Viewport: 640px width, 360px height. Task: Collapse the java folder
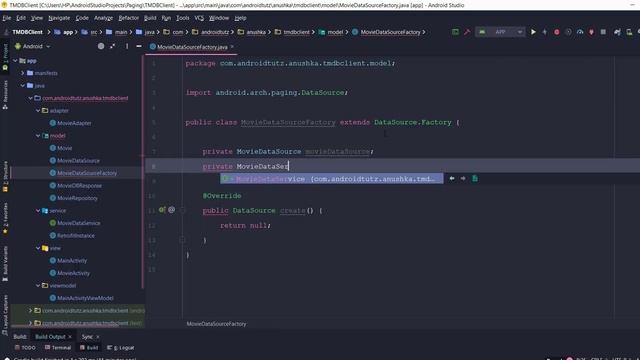(x=23, y=86)
